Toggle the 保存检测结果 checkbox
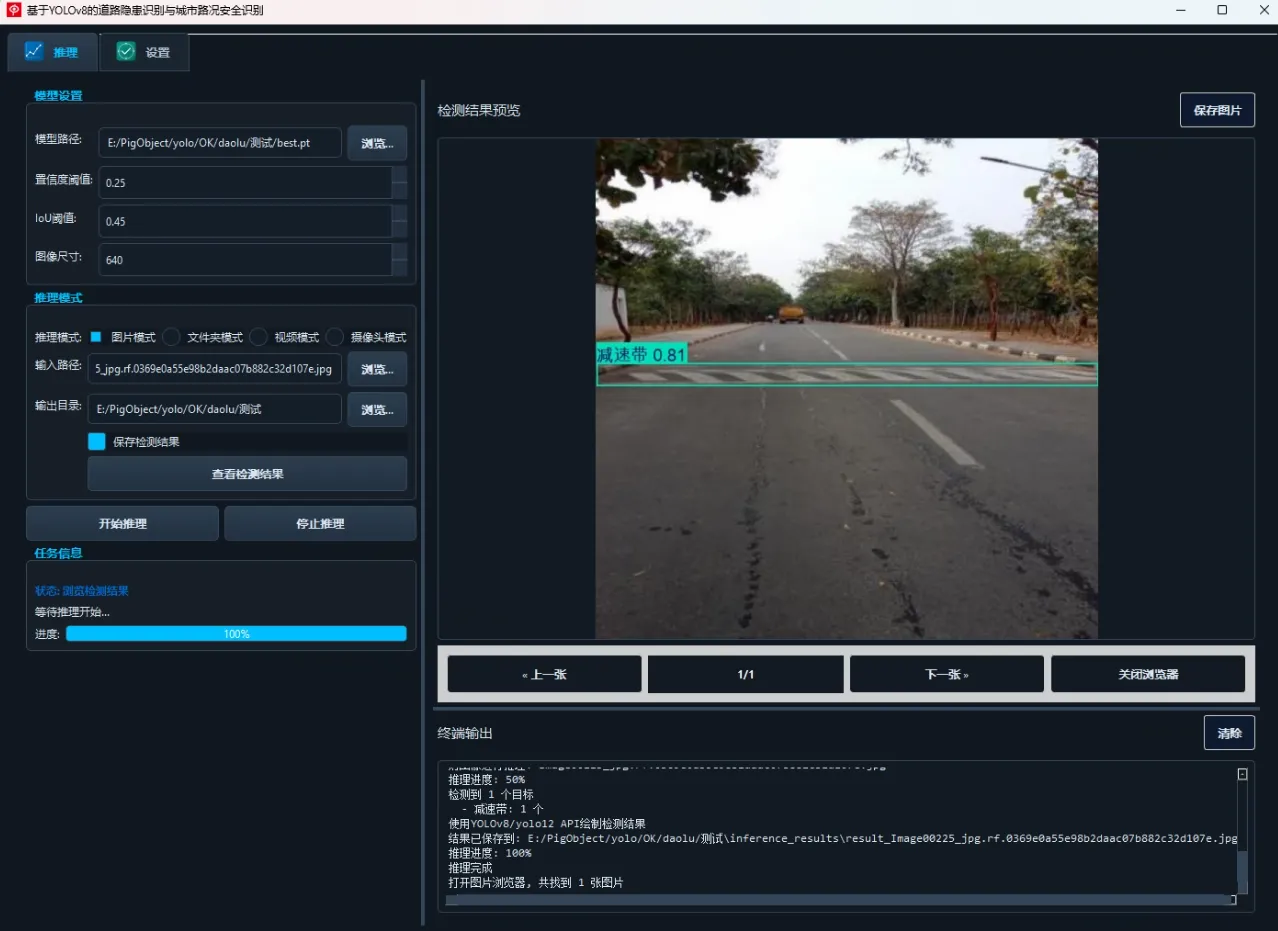This screenshot has width=1278, height=931. click(x=97, y=441)
